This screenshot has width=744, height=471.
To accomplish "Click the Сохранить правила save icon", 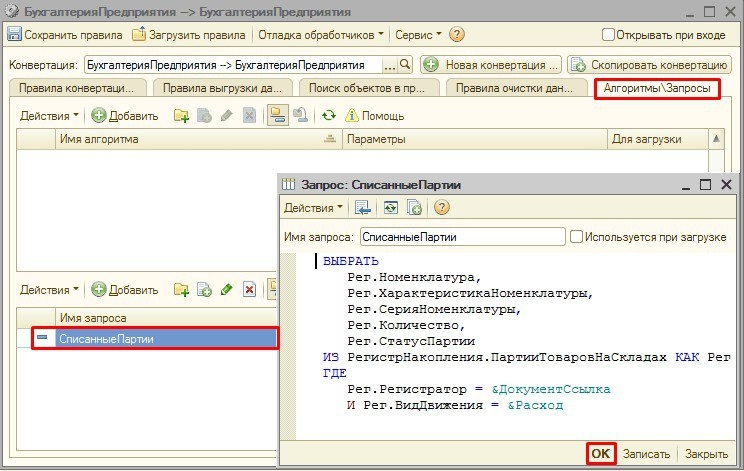I will 14,35.
